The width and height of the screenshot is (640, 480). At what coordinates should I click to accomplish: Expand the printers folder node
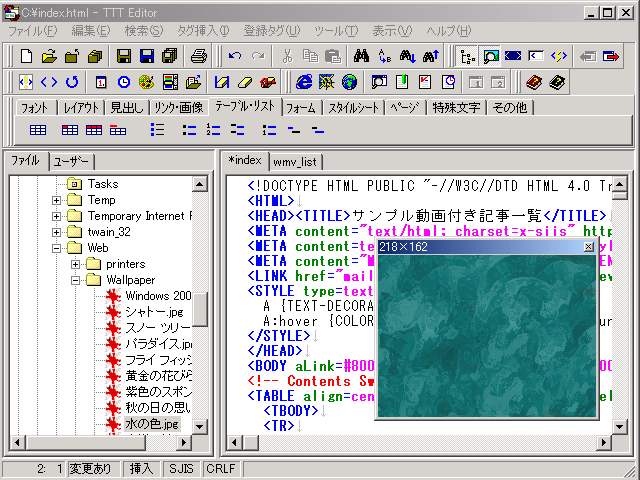pos(75,264)
